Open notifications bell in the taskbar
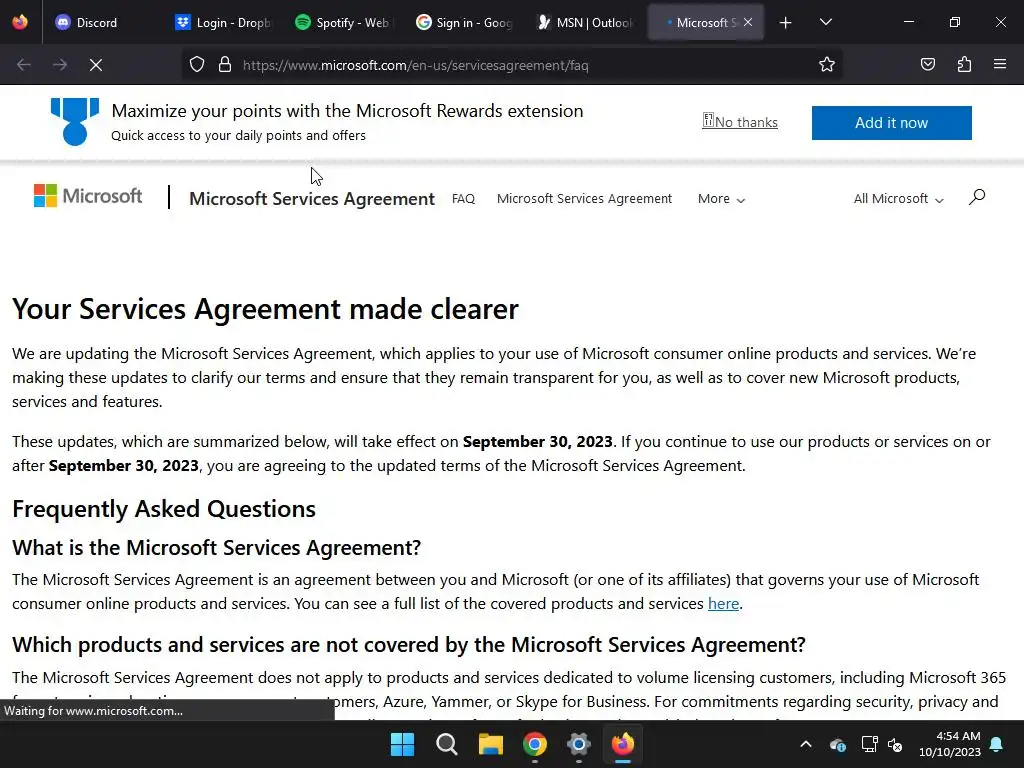The image size is (1024, 768). [997, 744]
